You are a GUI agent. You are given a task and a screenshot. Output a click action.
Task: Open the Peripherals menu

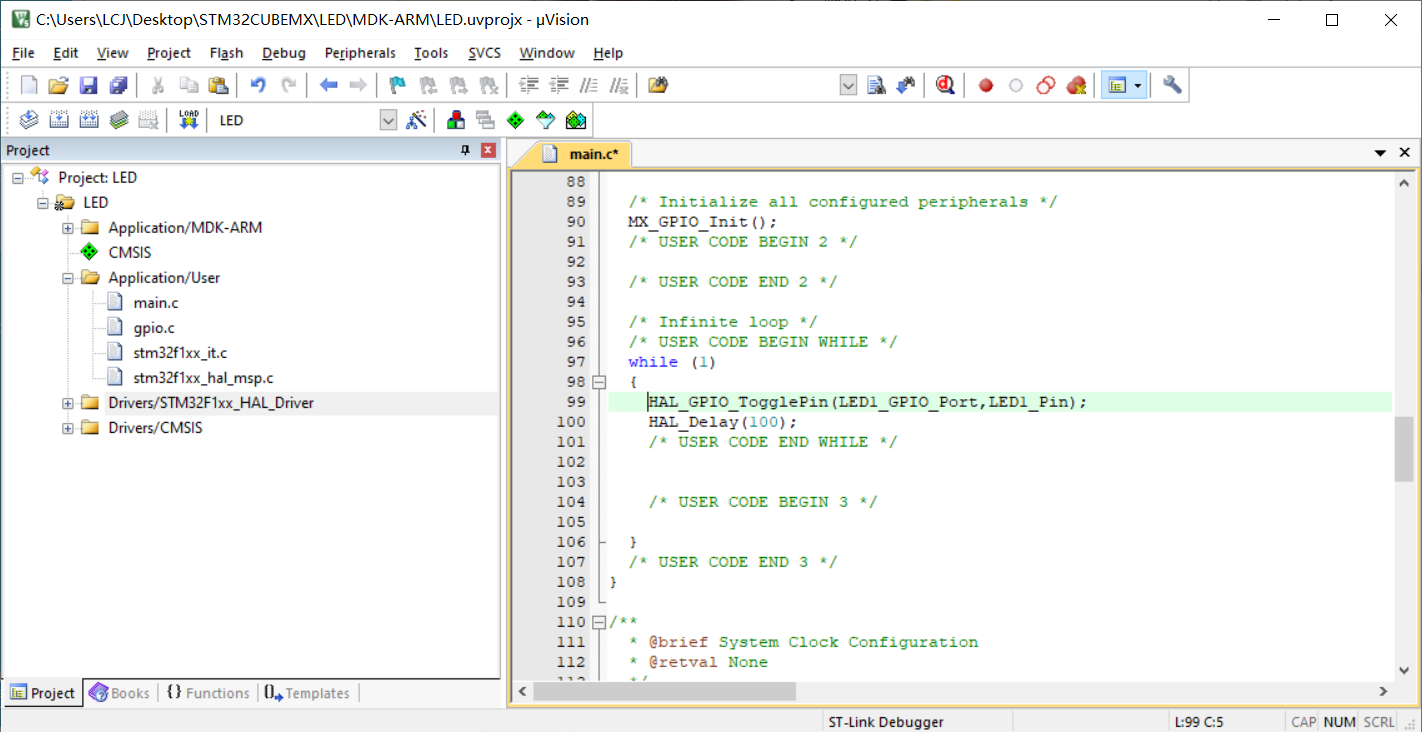[x=360, y=53]
